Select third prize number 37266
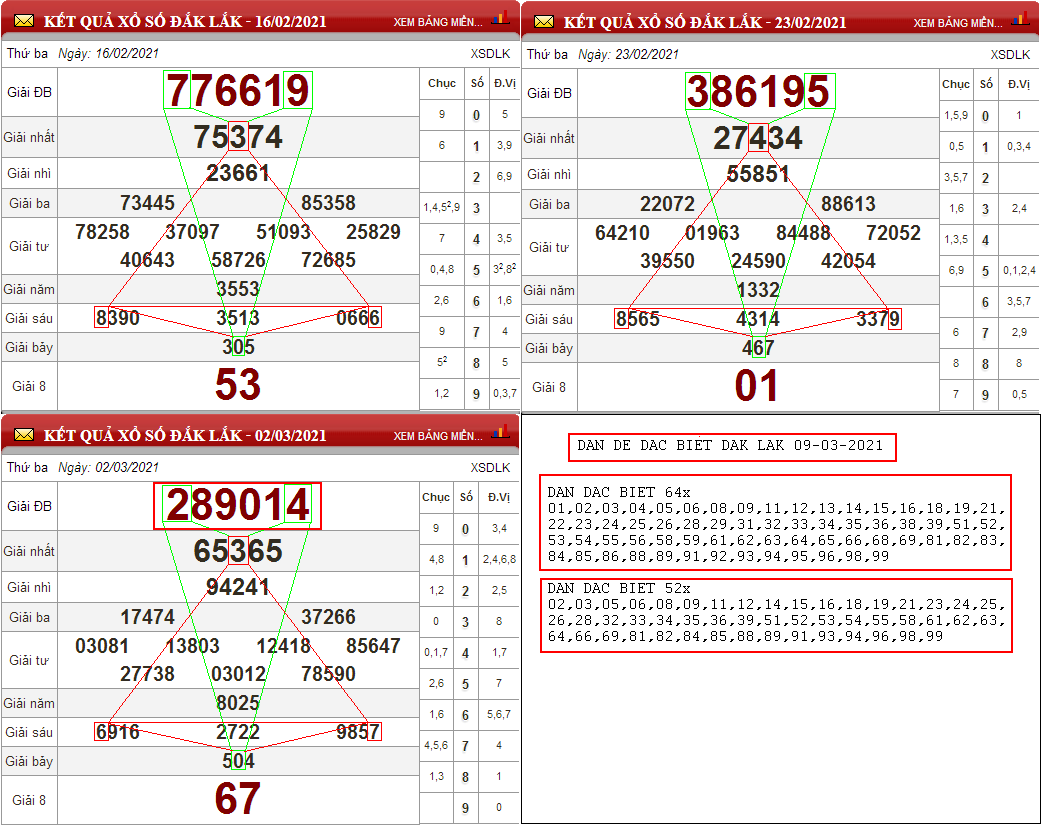 329,617
